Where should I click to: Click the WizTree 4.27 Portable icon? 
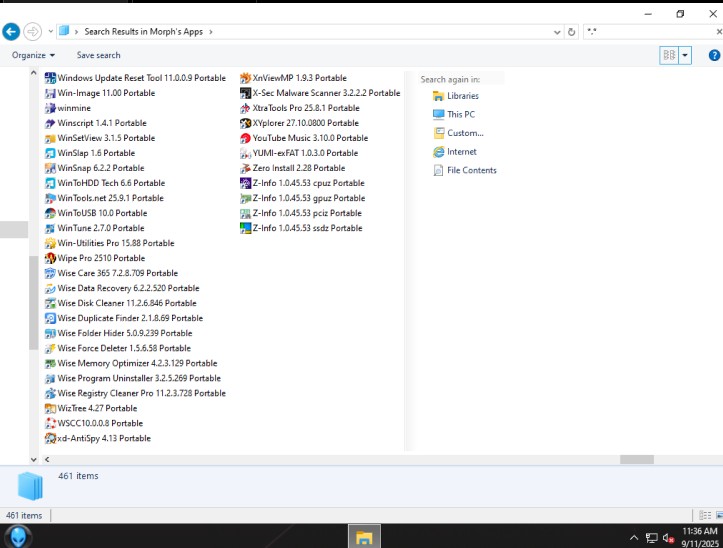pos(50,408)
